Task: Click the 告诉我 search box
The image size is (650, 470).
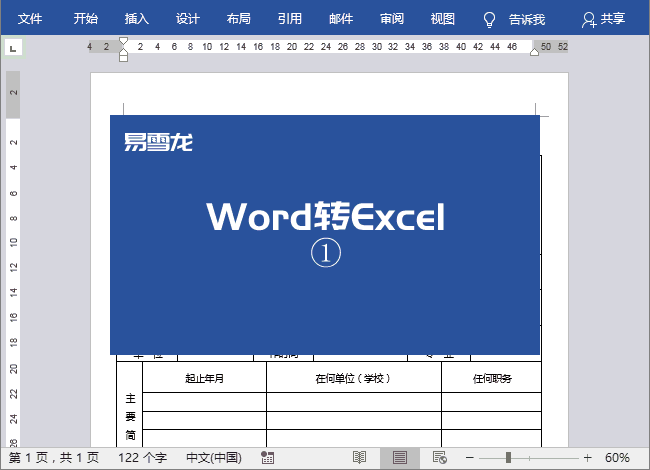Action: coord(527,19)
